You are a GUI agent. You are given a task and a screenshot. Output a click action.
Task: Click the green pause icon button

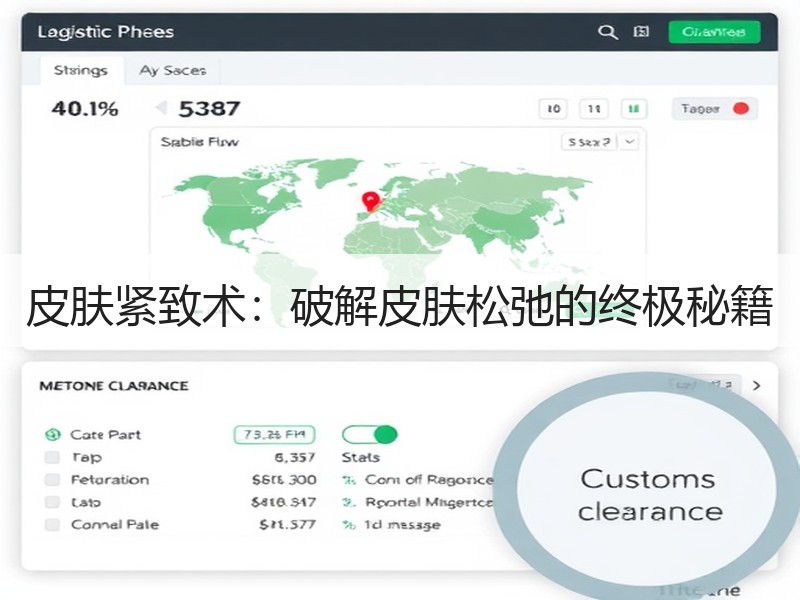[x=634, y=109]
